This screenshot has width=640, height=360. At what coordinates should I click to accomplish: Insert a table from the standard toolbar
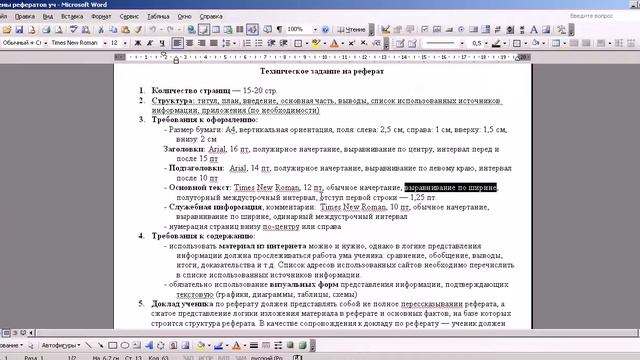coord(216,30)
